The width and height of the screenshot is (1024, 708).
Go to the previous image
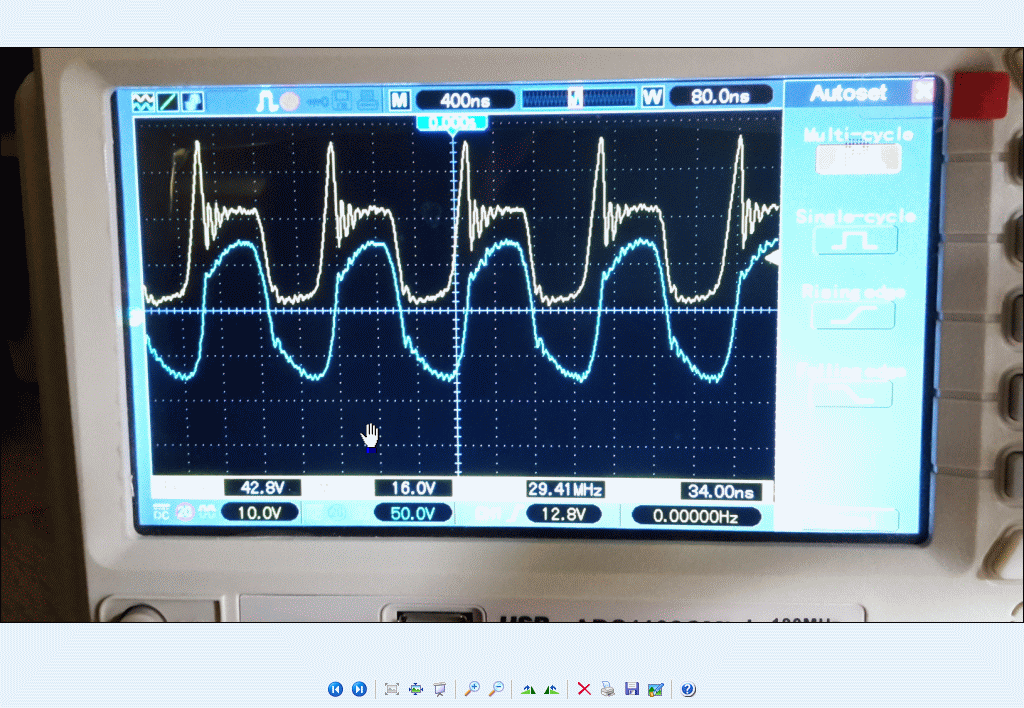click(335, 689)
